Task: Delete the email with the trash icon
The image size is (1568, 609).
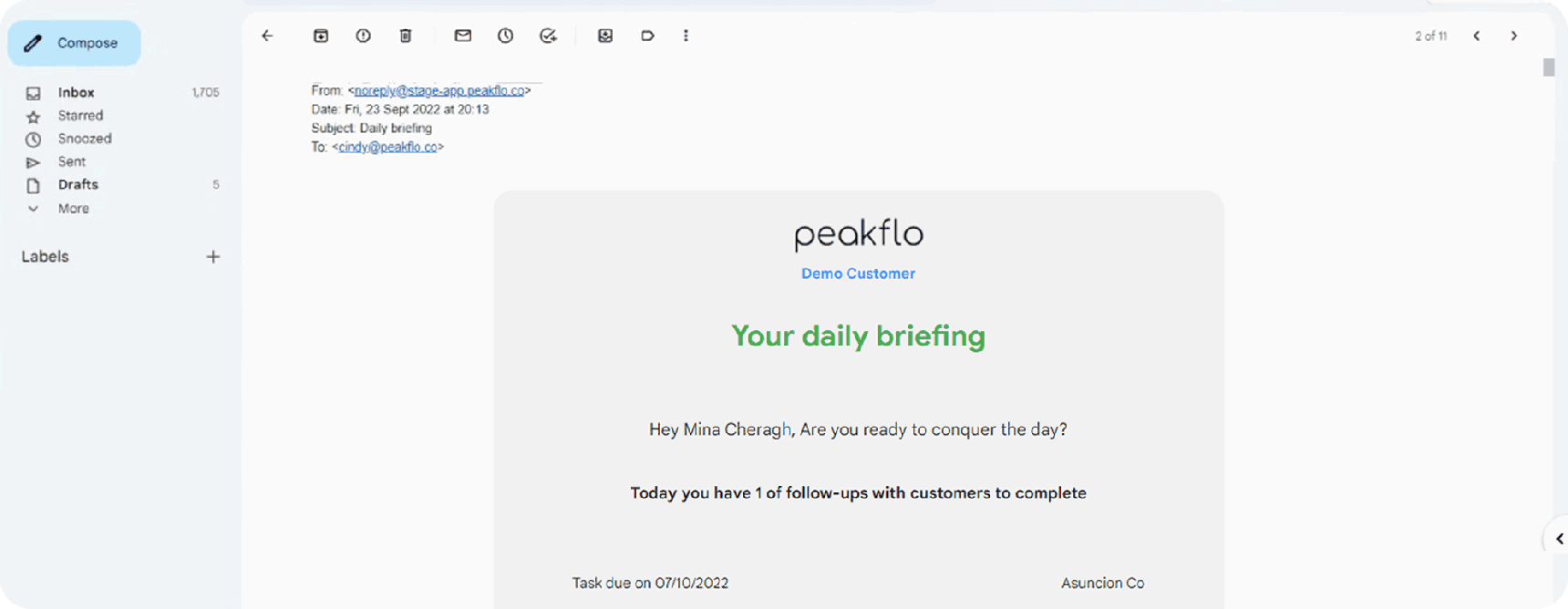Action: point(406,36)
